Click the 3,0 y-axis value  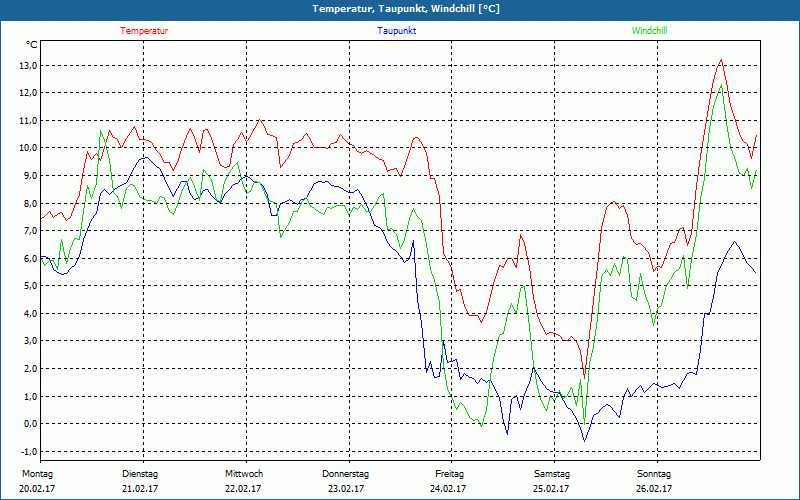29,341
